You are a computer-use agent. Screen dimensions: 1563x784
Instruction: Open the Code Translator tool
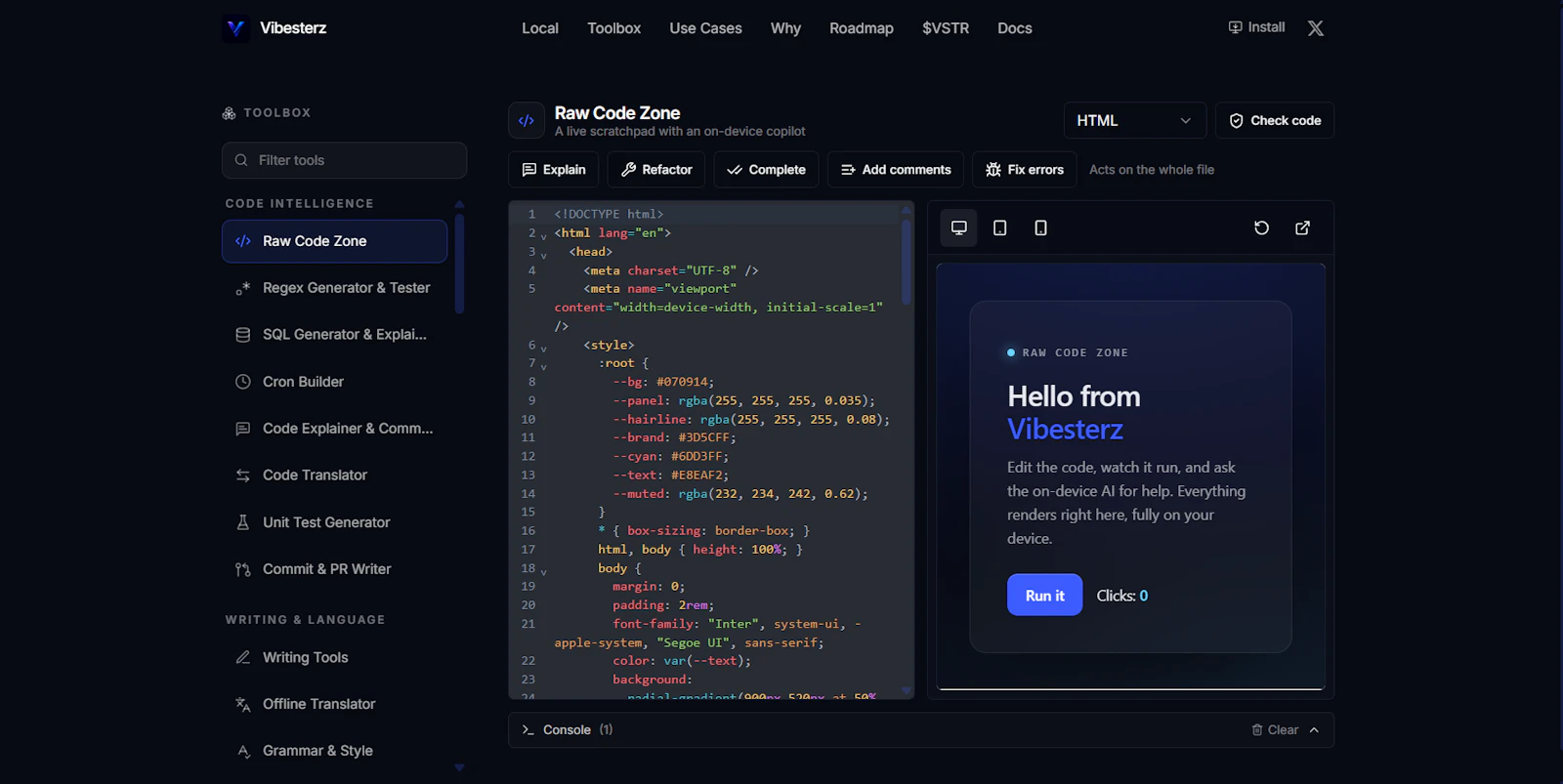(334, 475)
